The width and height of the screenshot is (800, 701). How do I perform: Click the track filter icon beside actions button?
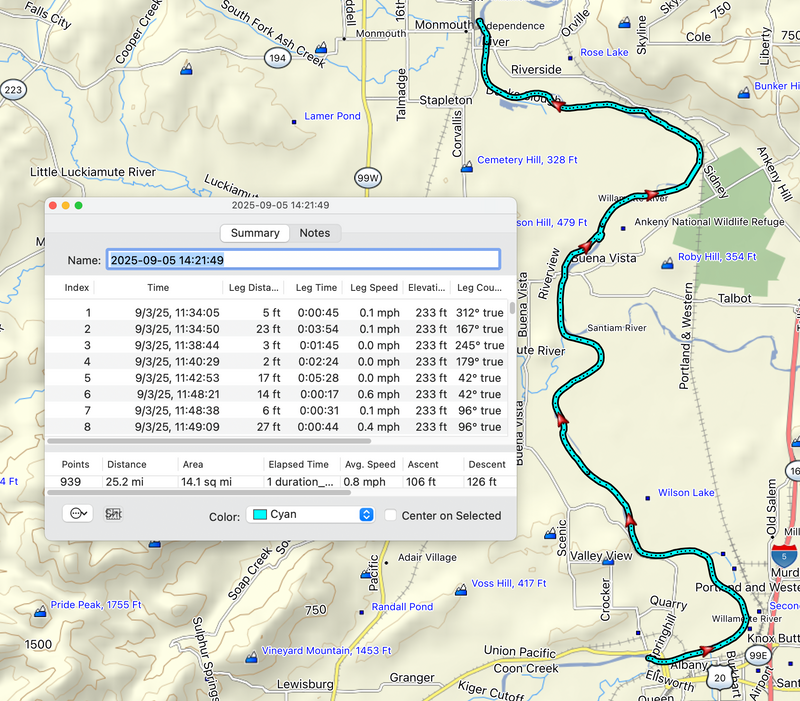click(x=113, y=514)
